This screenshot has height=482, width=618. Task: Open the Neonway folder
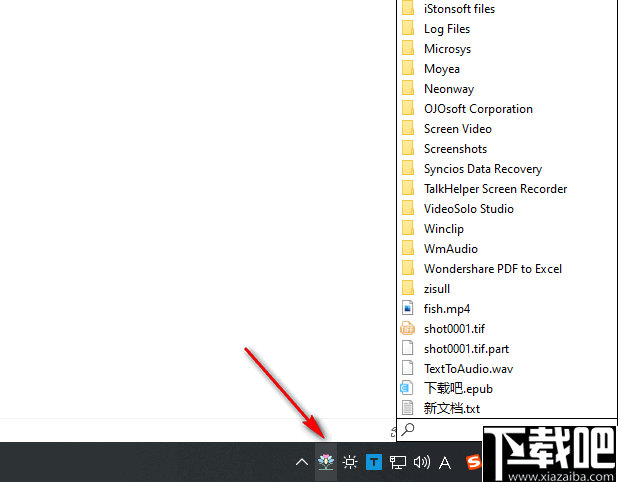pyautogui.click(x=449, y=89)
